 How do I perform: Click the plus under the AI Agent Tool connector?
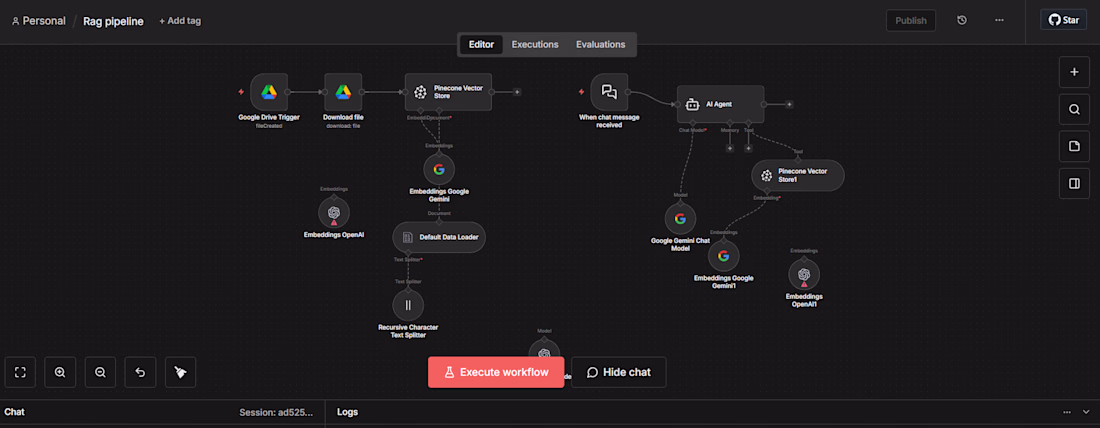749,148
